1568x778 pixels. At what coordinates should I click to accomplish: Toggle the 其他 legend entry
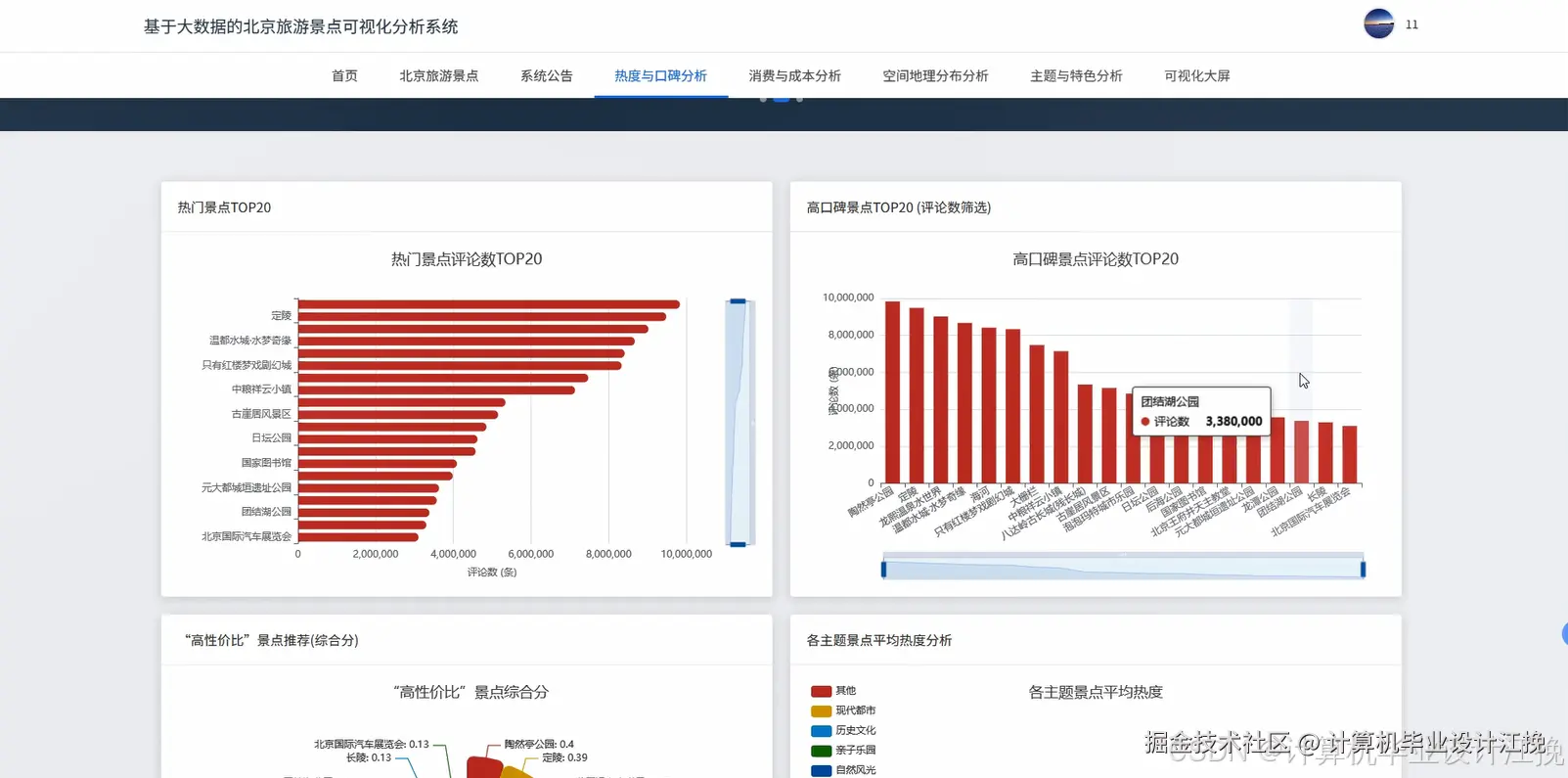point(833,691)
